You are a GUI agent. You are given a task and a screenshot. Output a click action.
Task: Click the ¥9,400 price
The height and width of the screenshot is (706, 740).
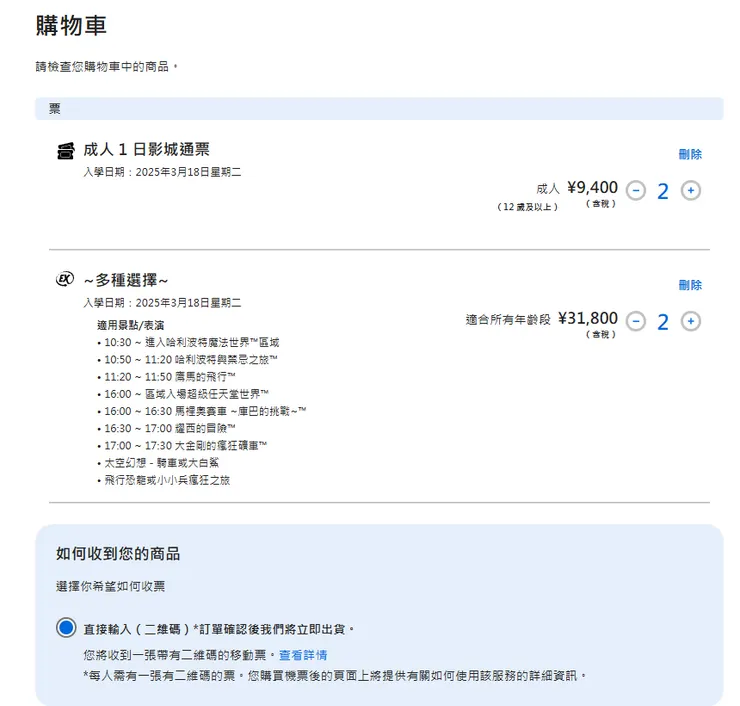click(592, 188)
